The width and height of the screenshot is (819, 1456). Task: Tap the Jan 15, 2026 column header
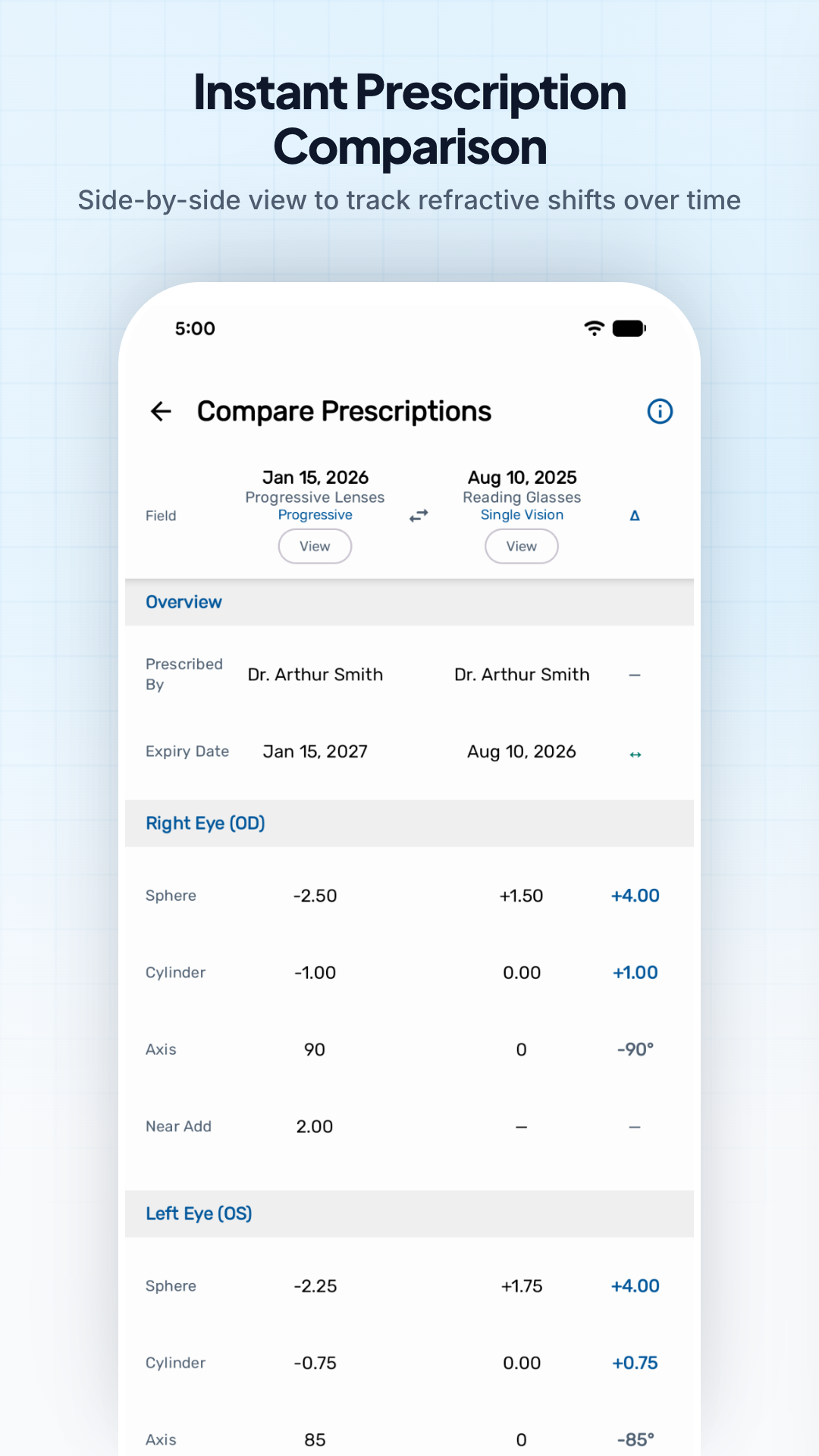[315, 478]
